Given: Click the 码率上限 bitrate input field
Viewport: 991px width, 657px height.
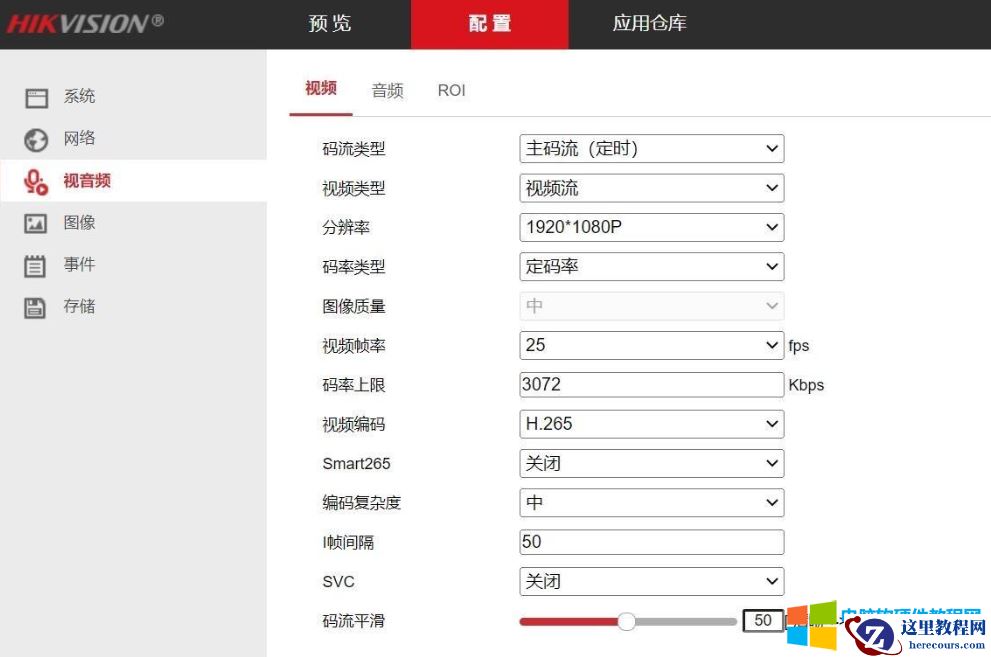Looking at the screenshot, I should [651, 384].
